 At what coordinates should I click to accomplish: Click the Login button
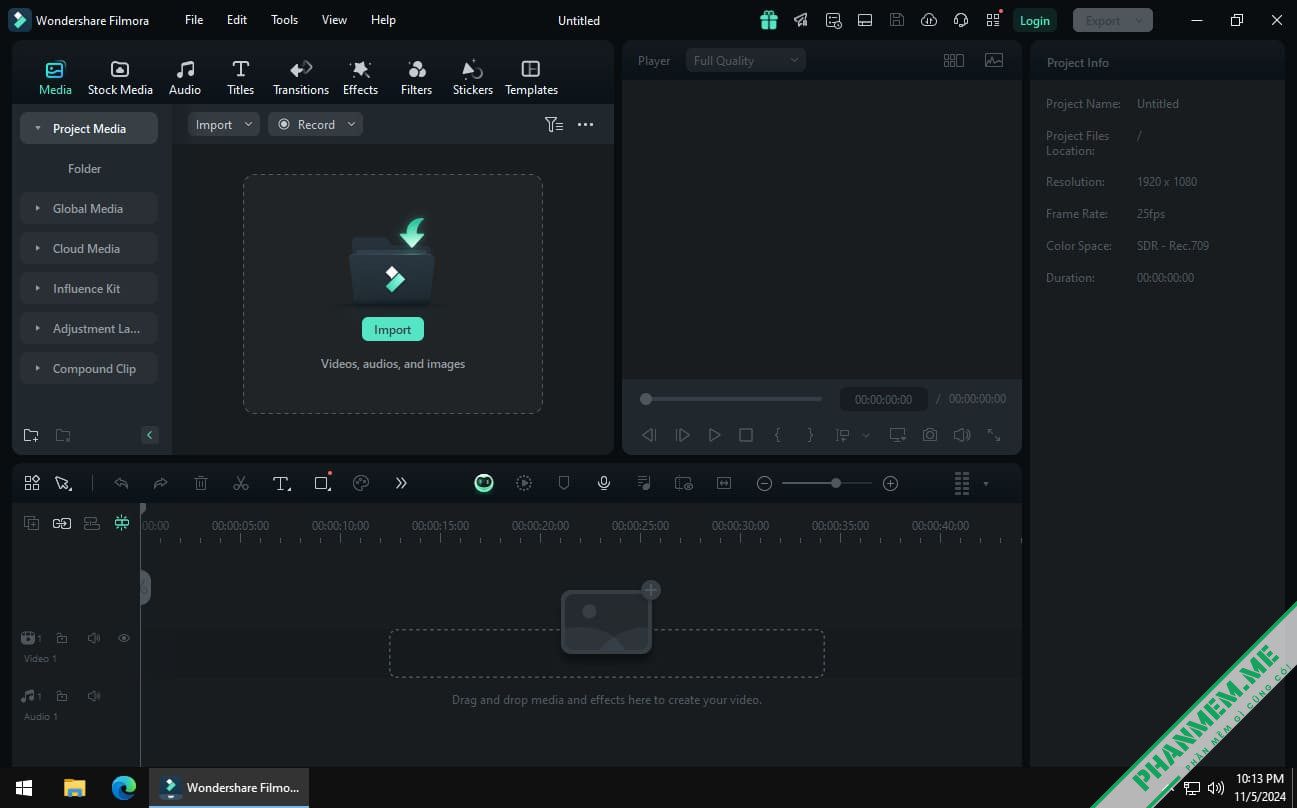tap(1035, 20)
